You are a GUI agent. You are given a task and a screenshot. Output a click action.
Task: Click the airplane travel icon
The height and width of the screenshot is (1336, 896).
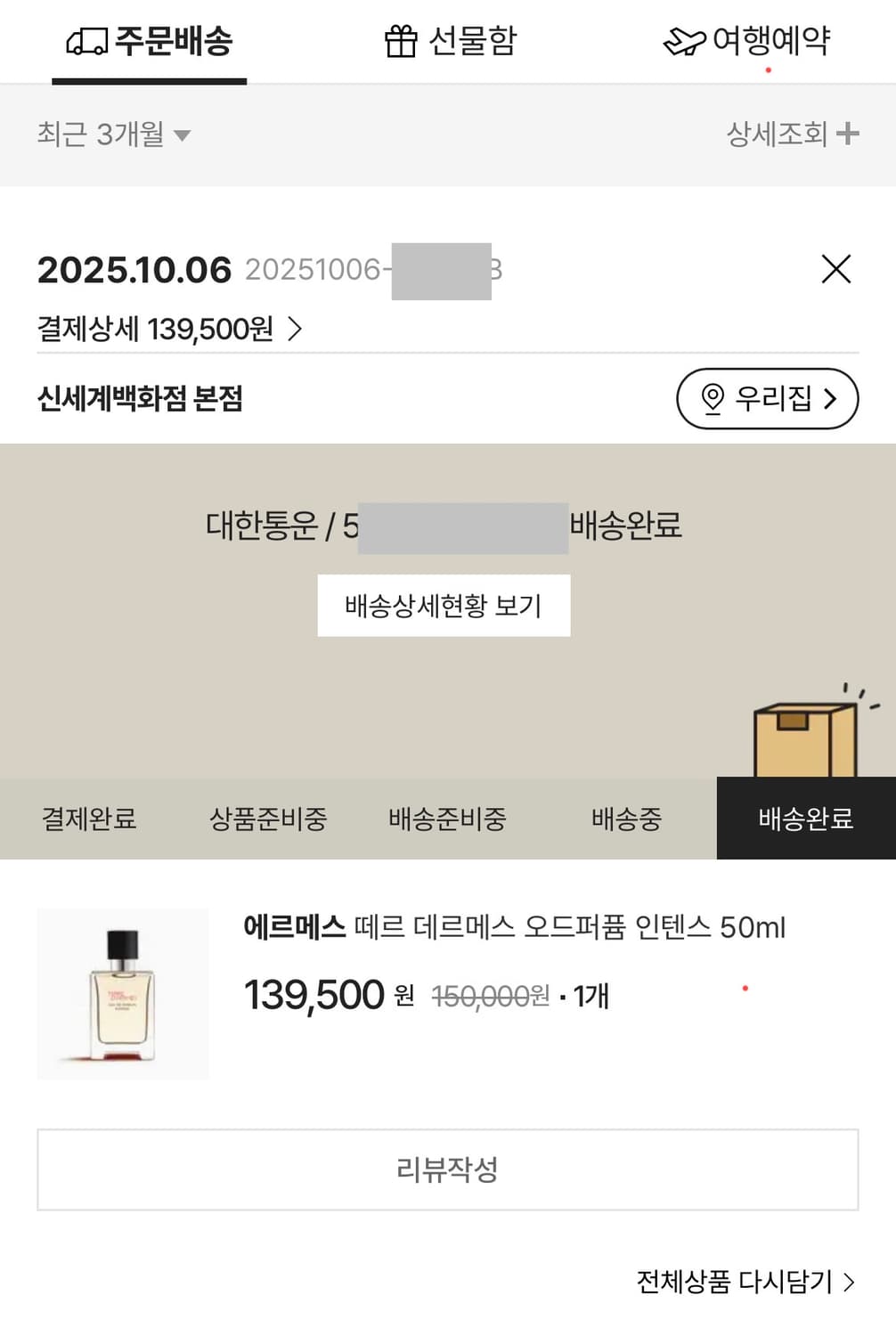click(683, 41)
